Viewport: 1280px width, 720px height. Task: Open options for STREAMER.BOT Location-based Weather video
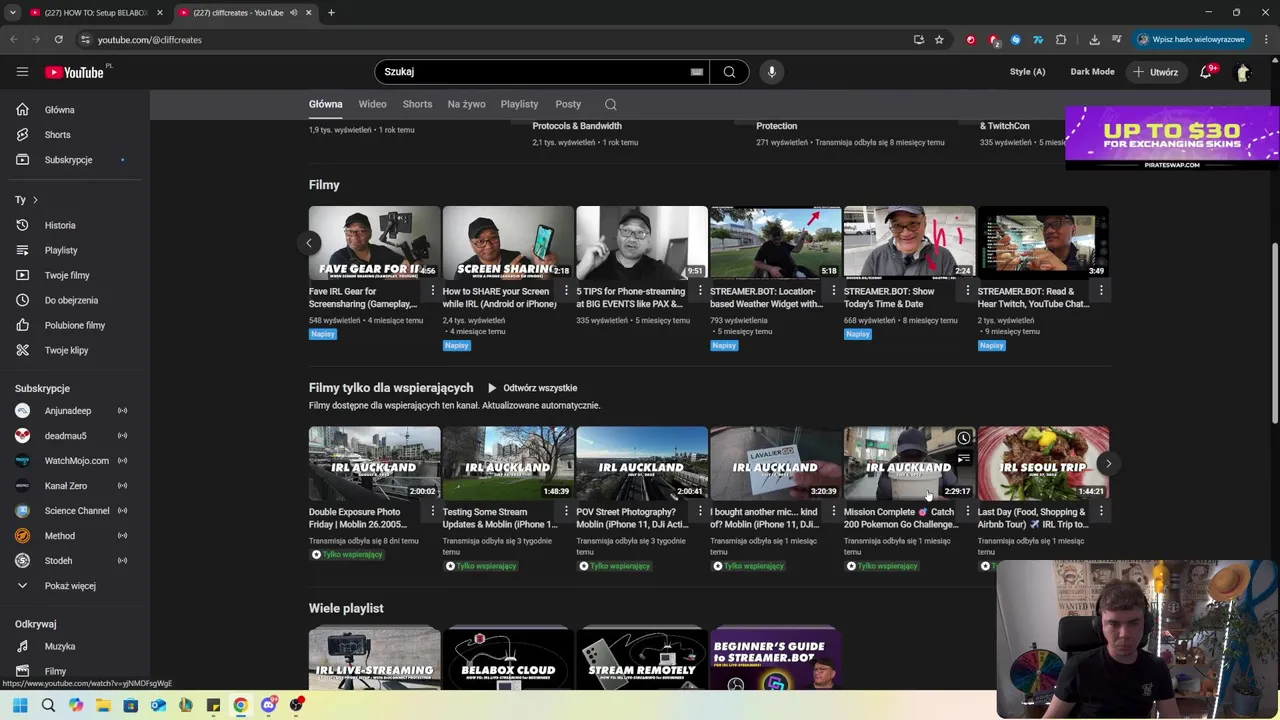[833, 291]
